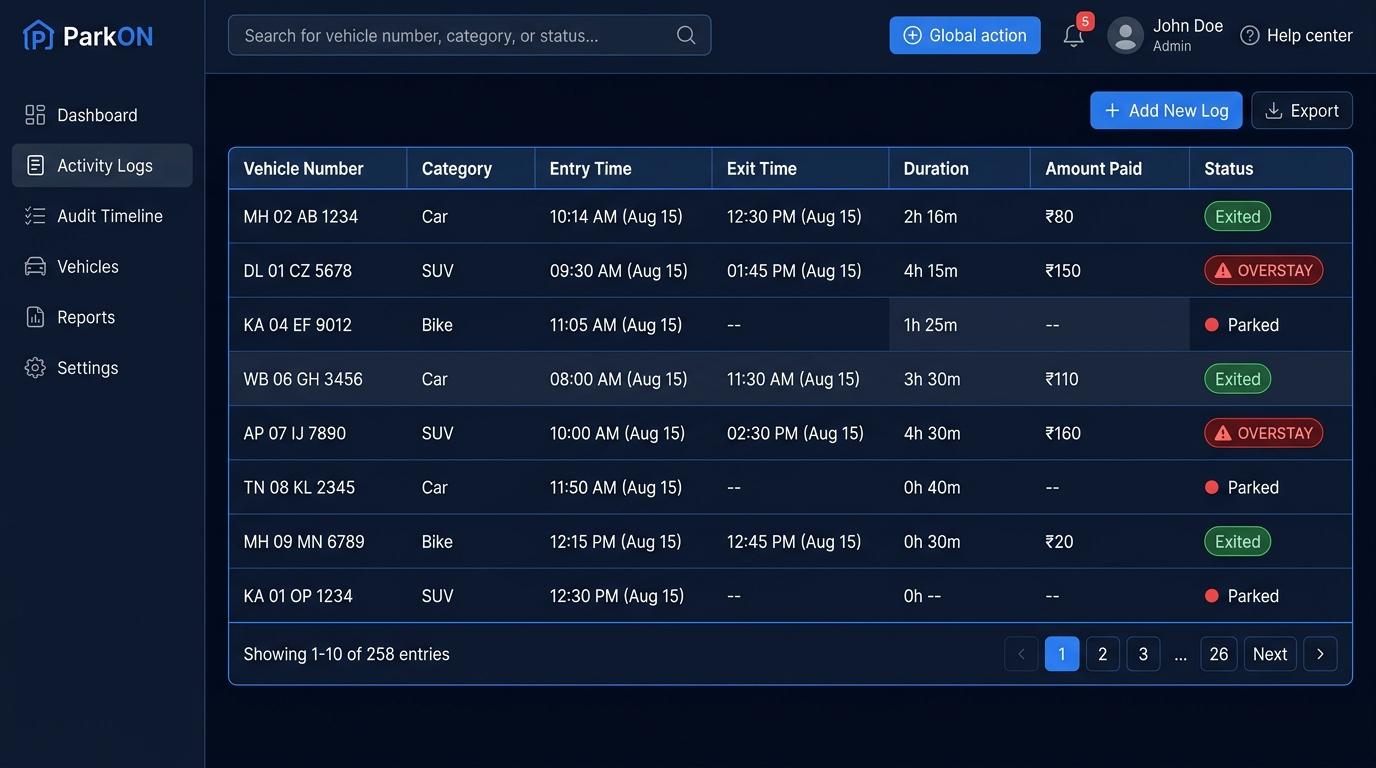Go to page 3

pos(1143,654)
